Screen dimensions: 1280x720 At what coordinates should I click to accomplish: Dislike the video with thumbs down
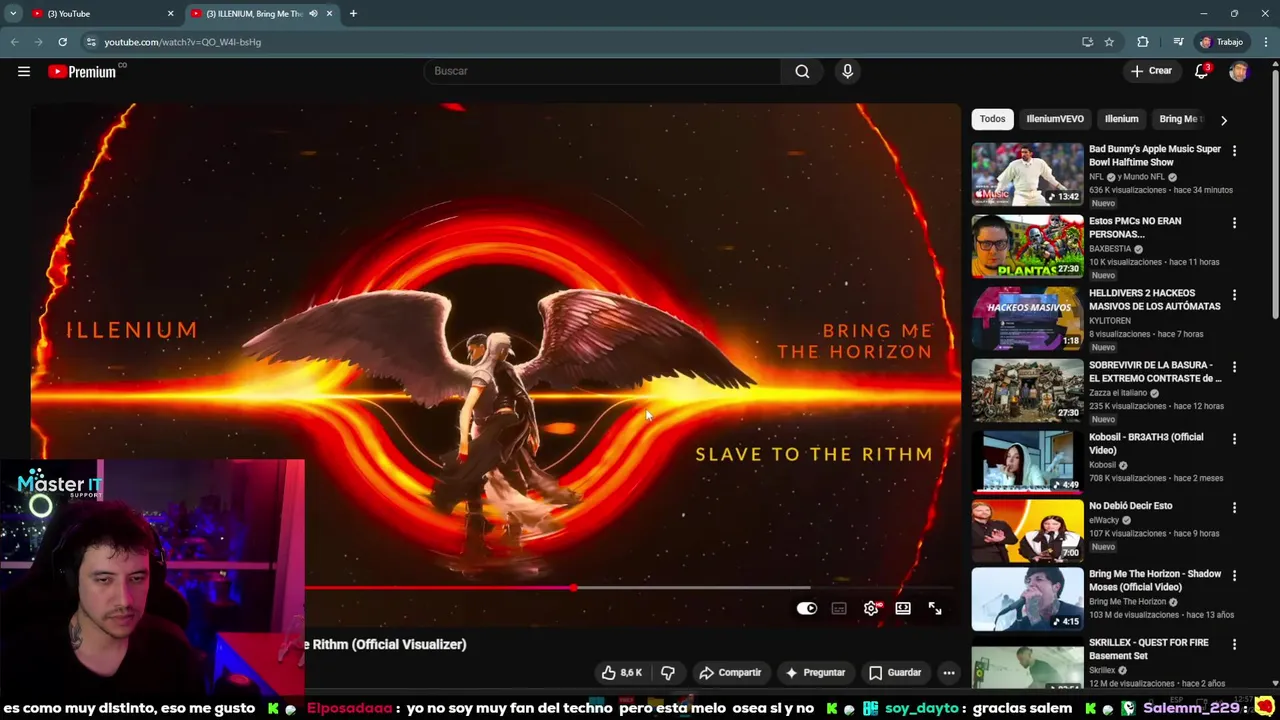coord(668,673)
